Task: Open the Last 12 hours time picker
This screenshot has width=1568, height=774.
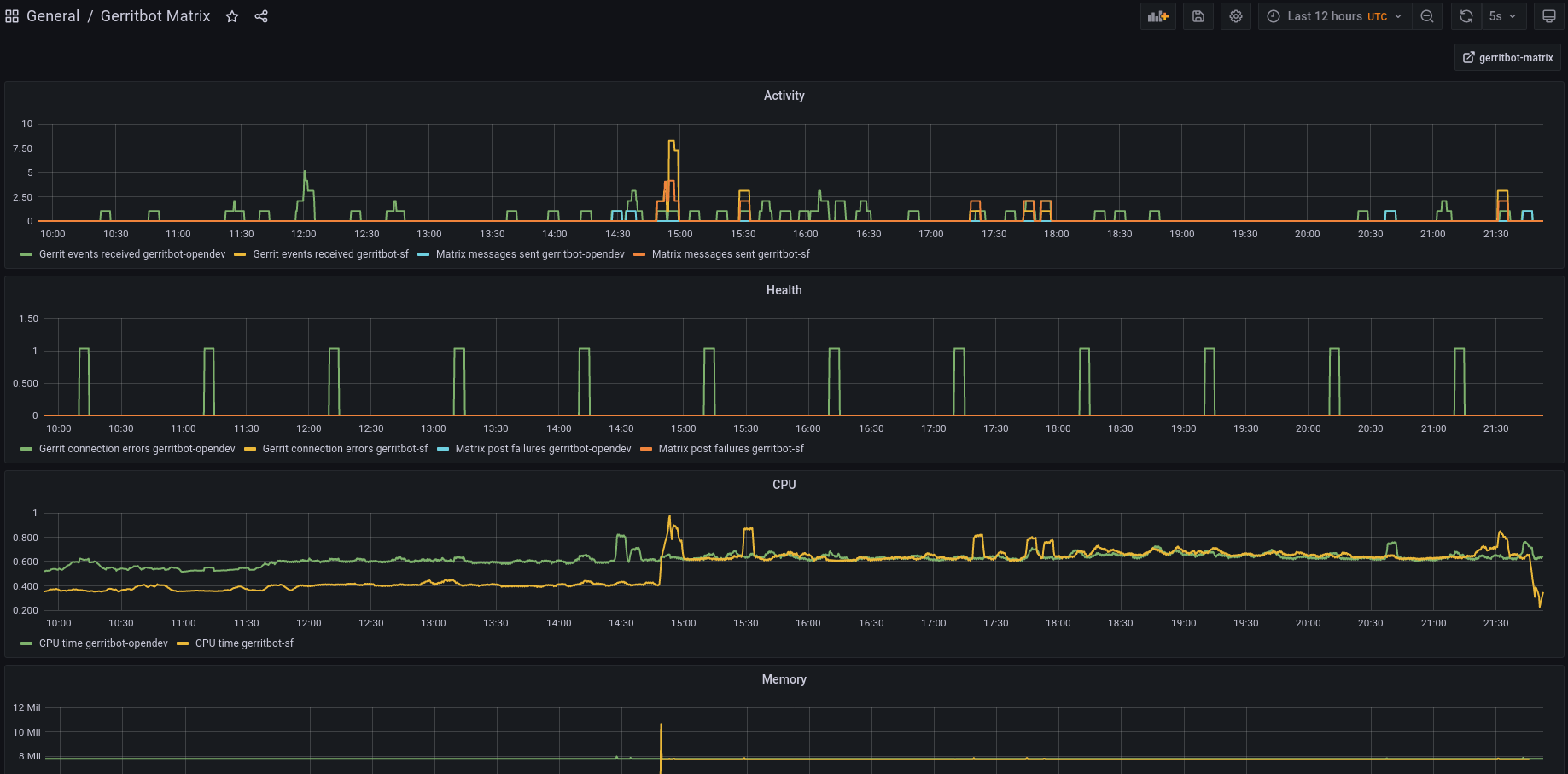Action: tap(1333, 16)
